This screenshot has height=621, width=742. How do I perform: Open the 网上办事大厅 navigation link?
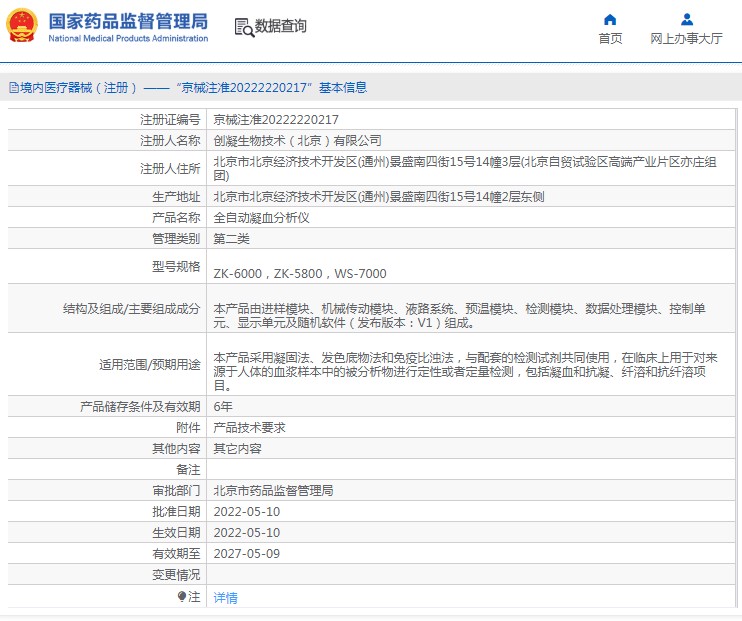click(686, 38)
